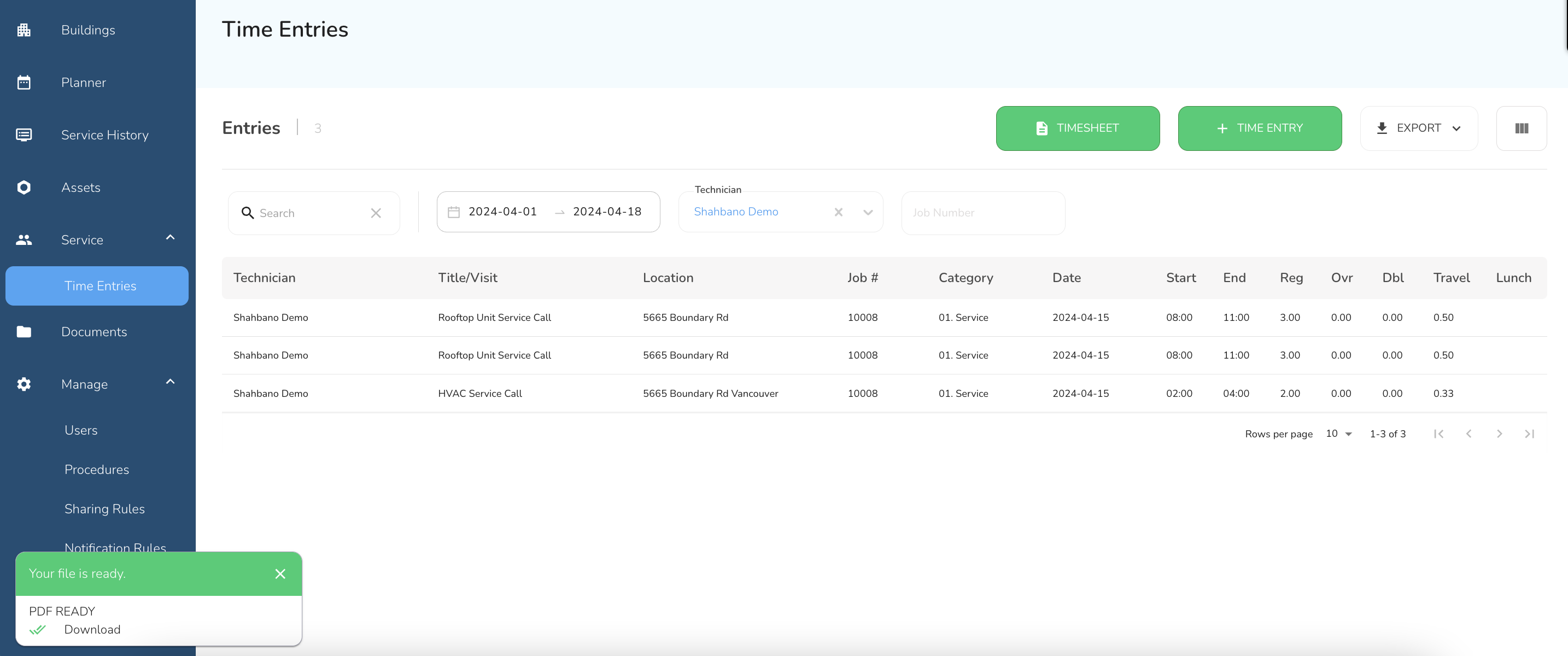
Task: Collapse the Manage sidebar section
Action: (x=171, y=382)
